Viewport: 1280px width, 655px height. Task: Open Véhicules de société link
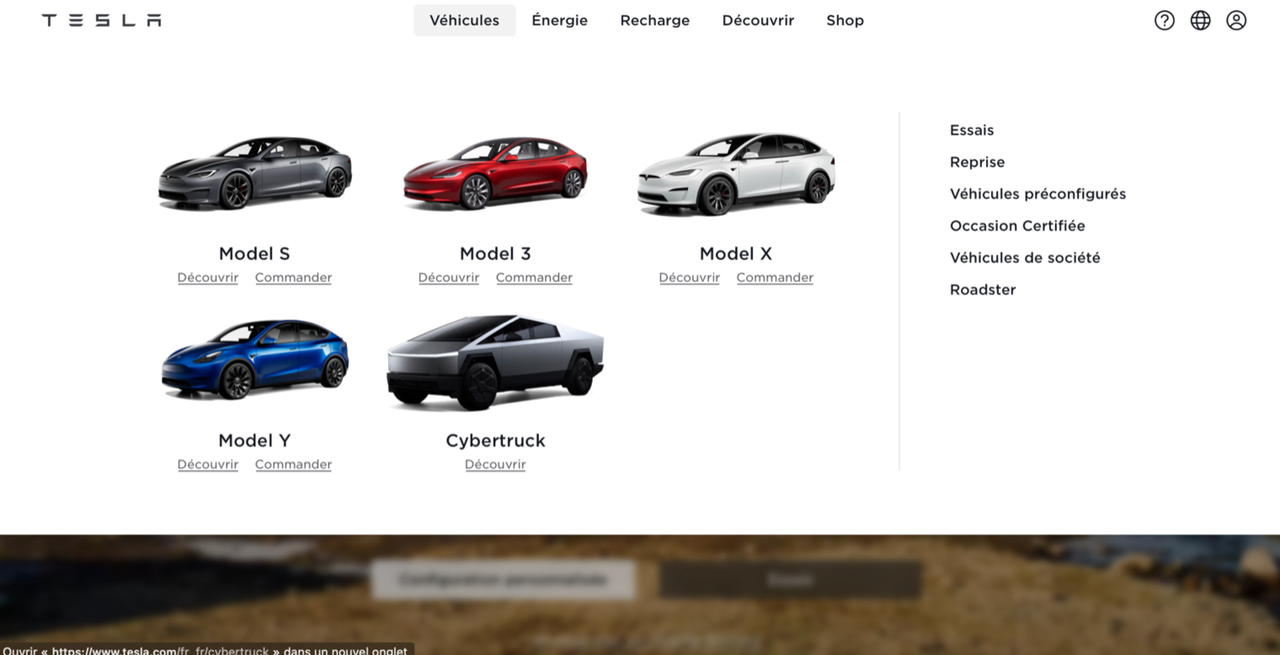point(1025,258)
